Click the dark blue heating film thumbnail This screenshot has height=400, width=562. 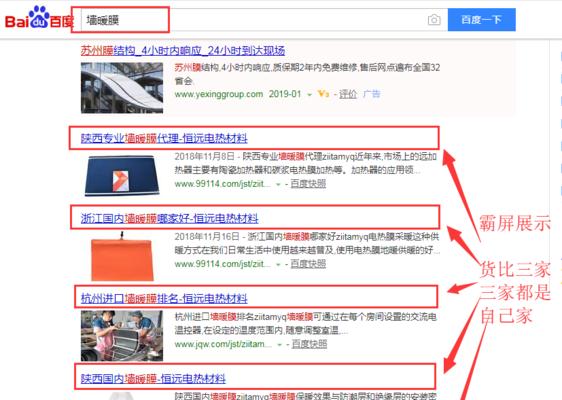pyautogui.click(x=122, y=175)
